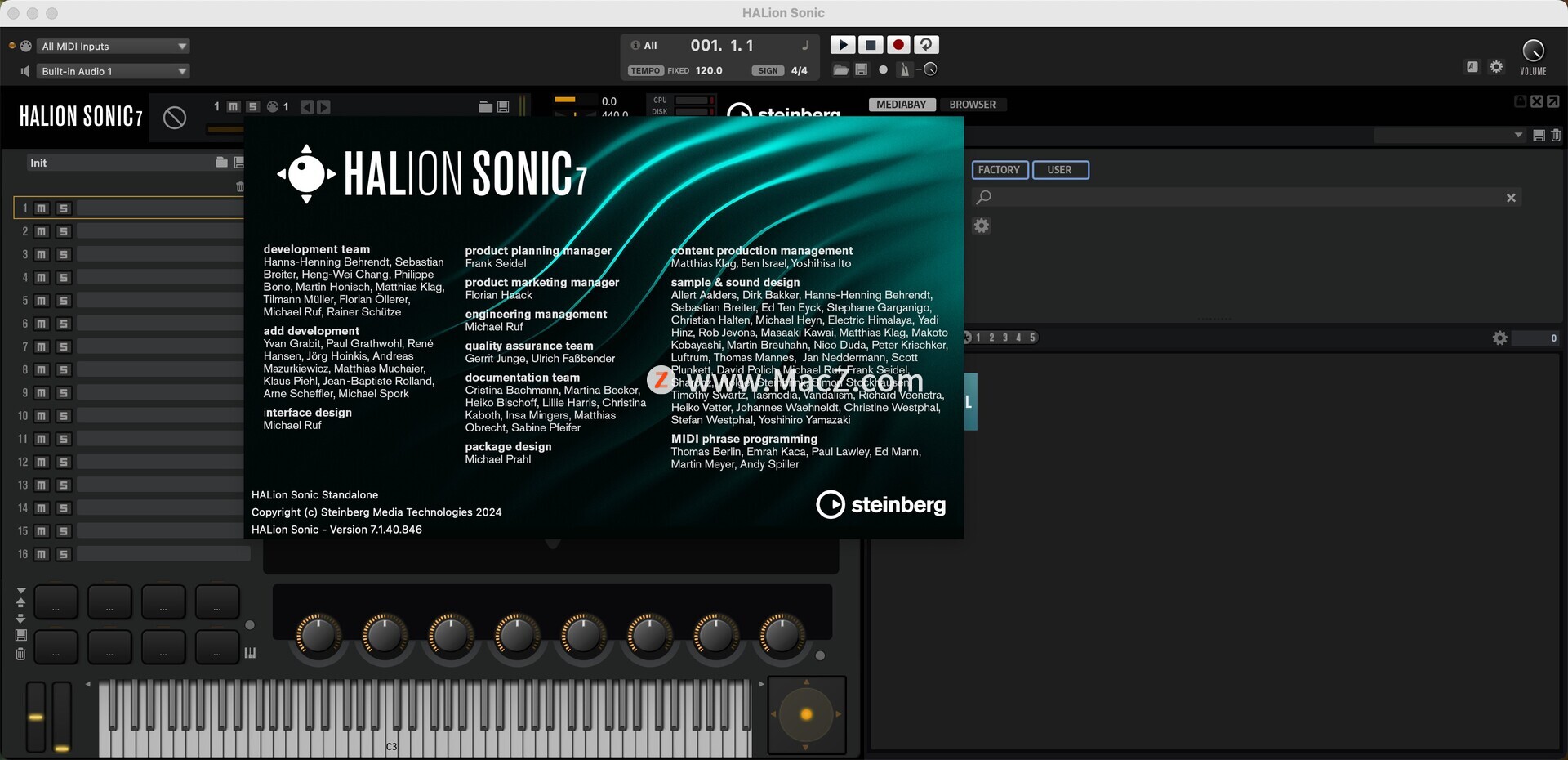The height and width of the screenshot is (760, 1568).
Task: Toggle the loop playback button
Action: pyautogui.click(x=926, y=45)
